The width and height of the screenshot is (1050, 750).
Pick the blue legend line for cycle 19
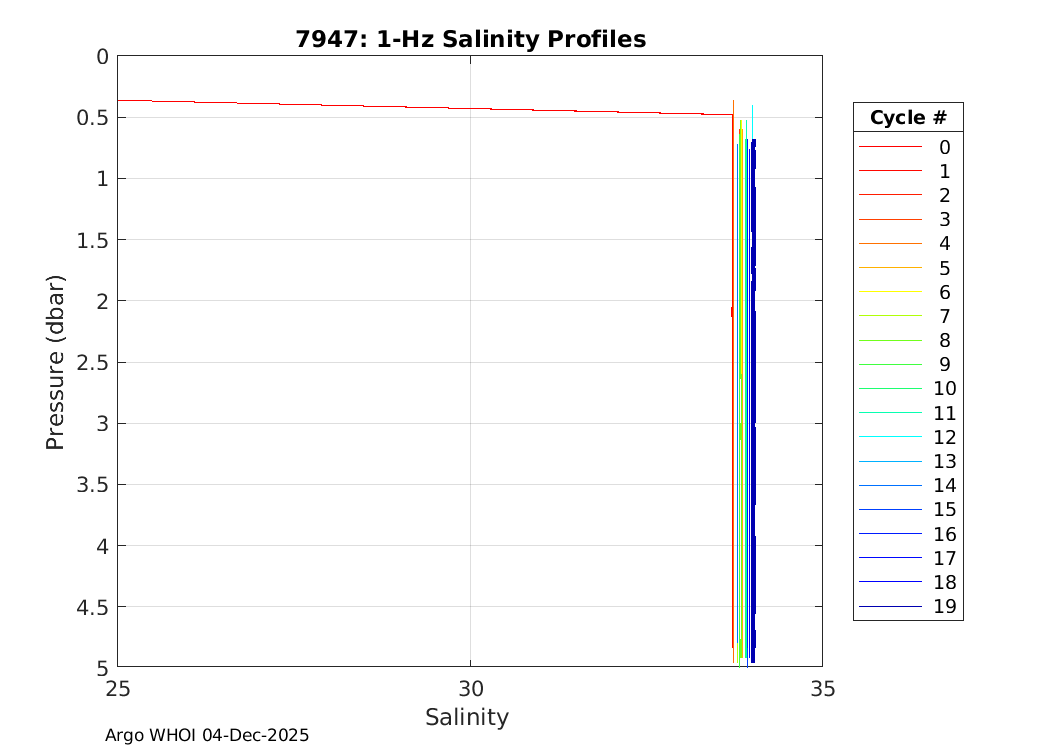tap(889, 607)
